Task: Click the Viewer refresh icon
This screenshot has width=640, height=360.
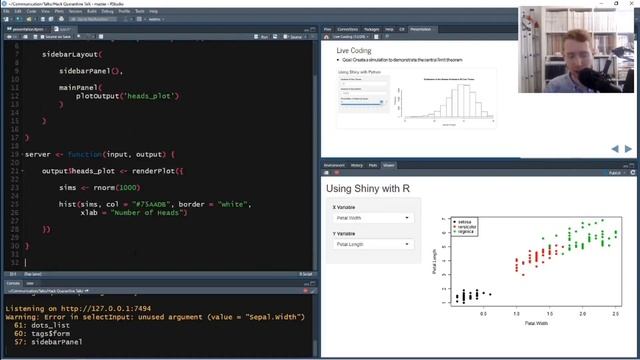Action: pos(633,173)
